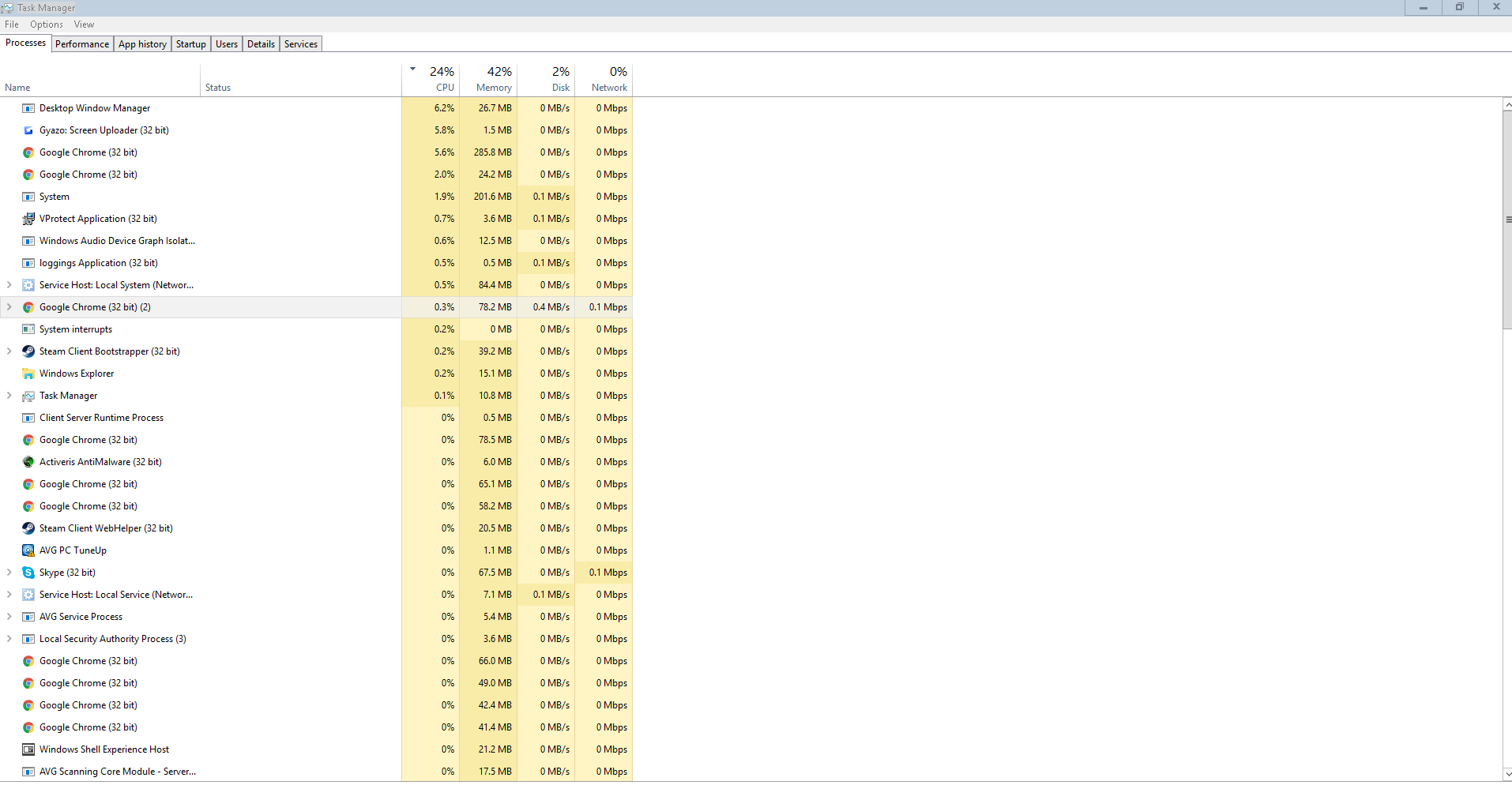Open the Options menu
Image resolution: width=1512 pixels, height=785 pixels.
tap(47, 24)
